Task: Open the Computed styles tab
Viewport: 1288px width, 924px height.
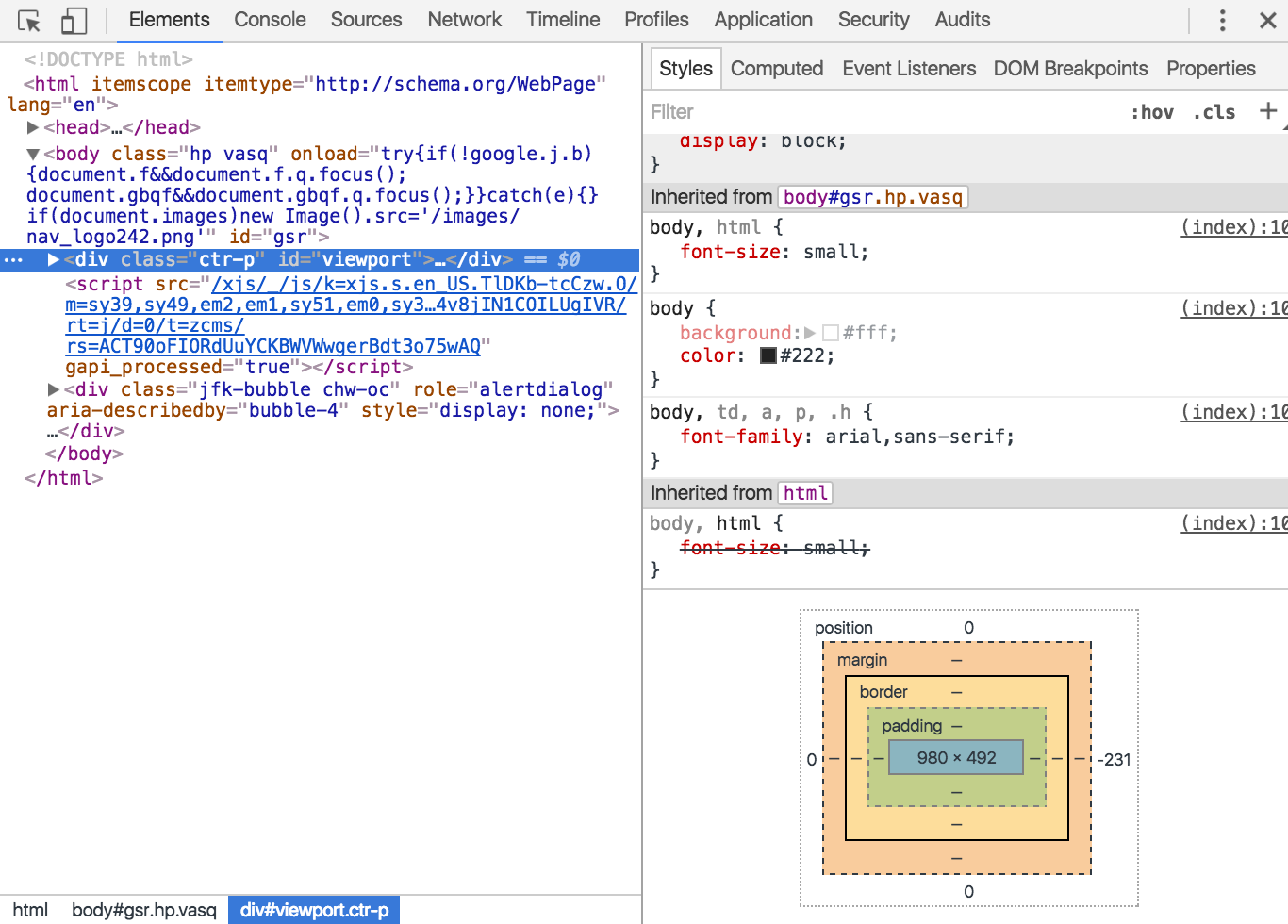Action: point(776,69)
